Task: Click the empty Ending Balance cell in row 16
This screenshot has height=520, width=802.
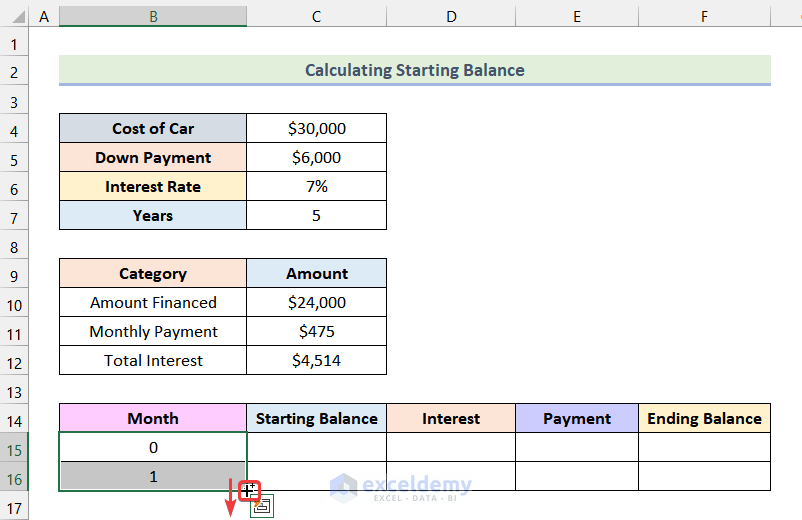Action: tap(704, 477)
